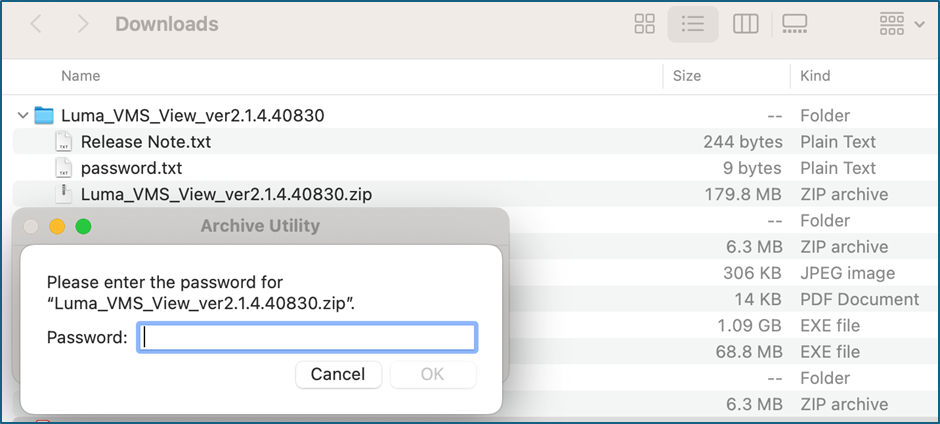Cancel the password prompt
This screenshot has height=424, width=940.
338,375
